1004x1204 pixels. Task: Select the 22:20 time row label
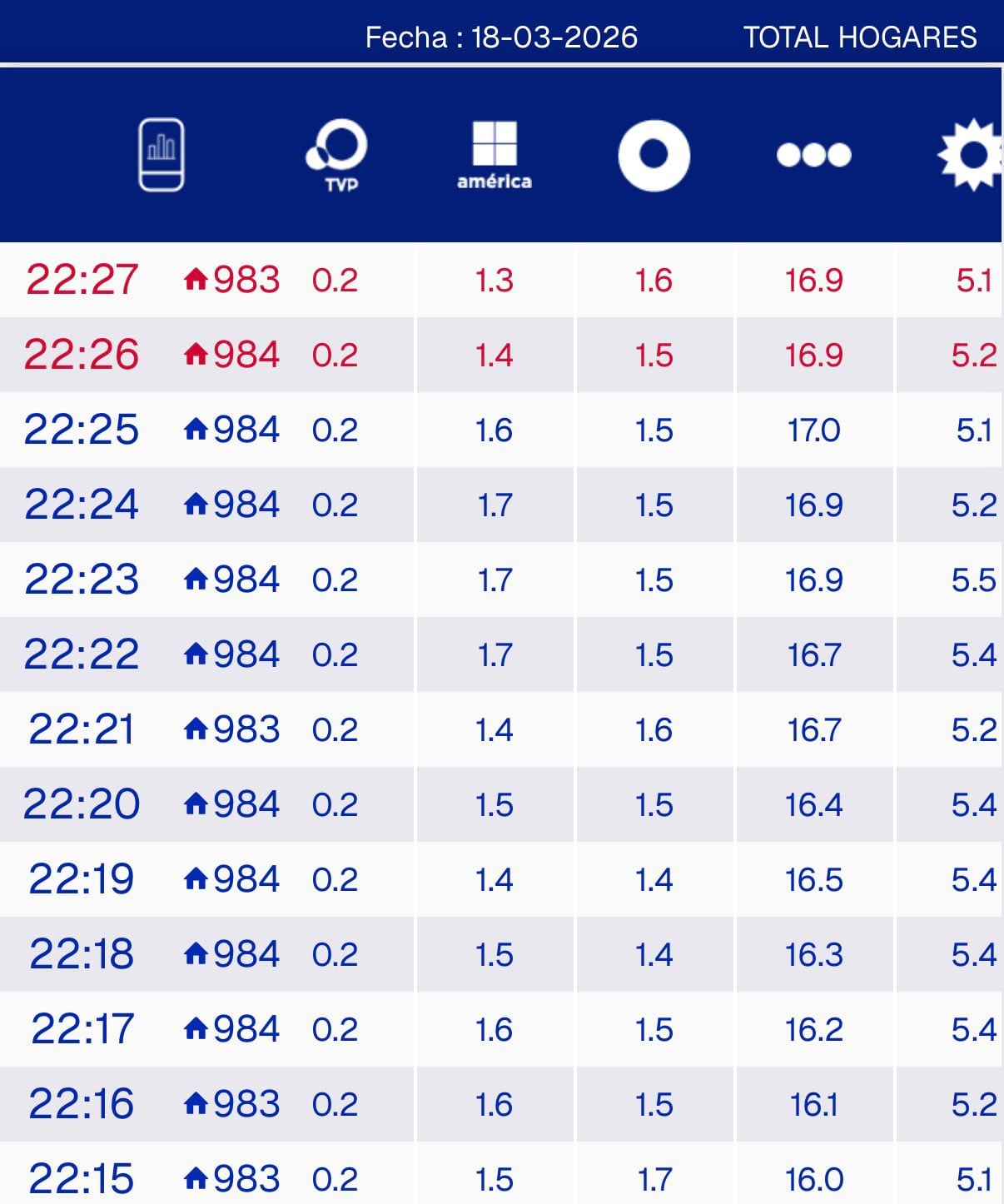[82, 804]
